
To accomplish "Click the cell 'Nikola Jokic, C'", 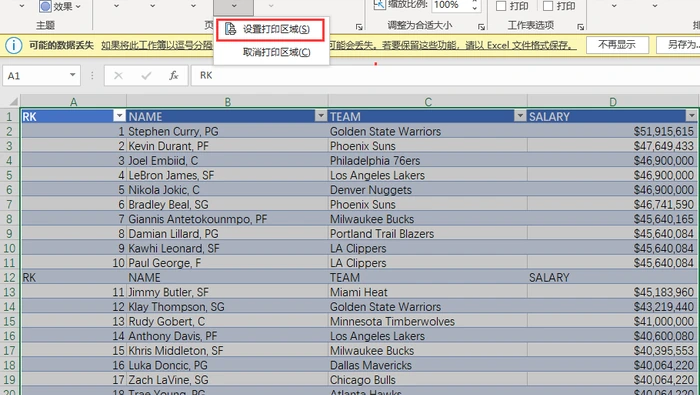I will point(227,190).
